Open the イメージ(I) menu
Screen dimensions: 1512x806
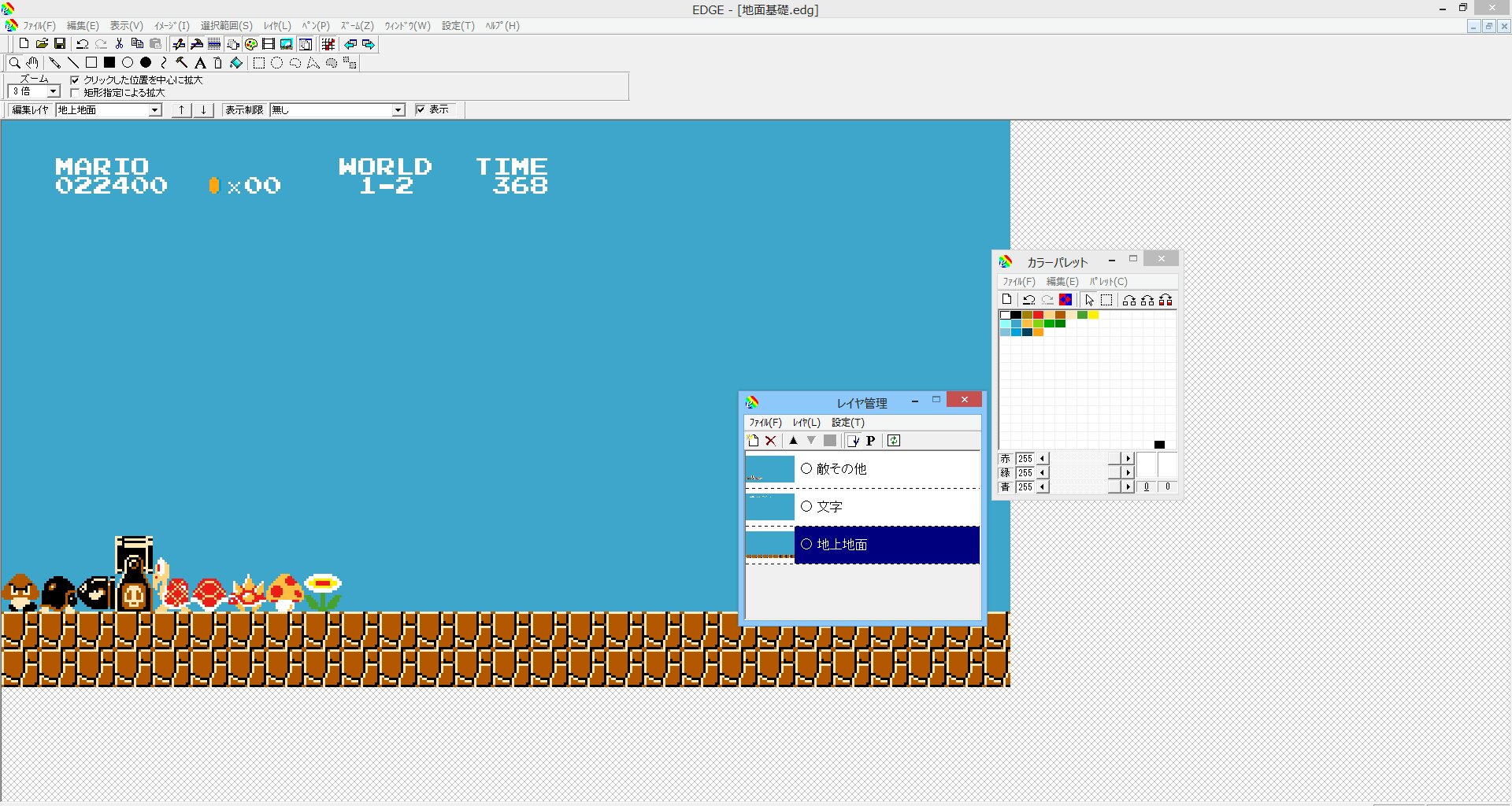[172, 26]
